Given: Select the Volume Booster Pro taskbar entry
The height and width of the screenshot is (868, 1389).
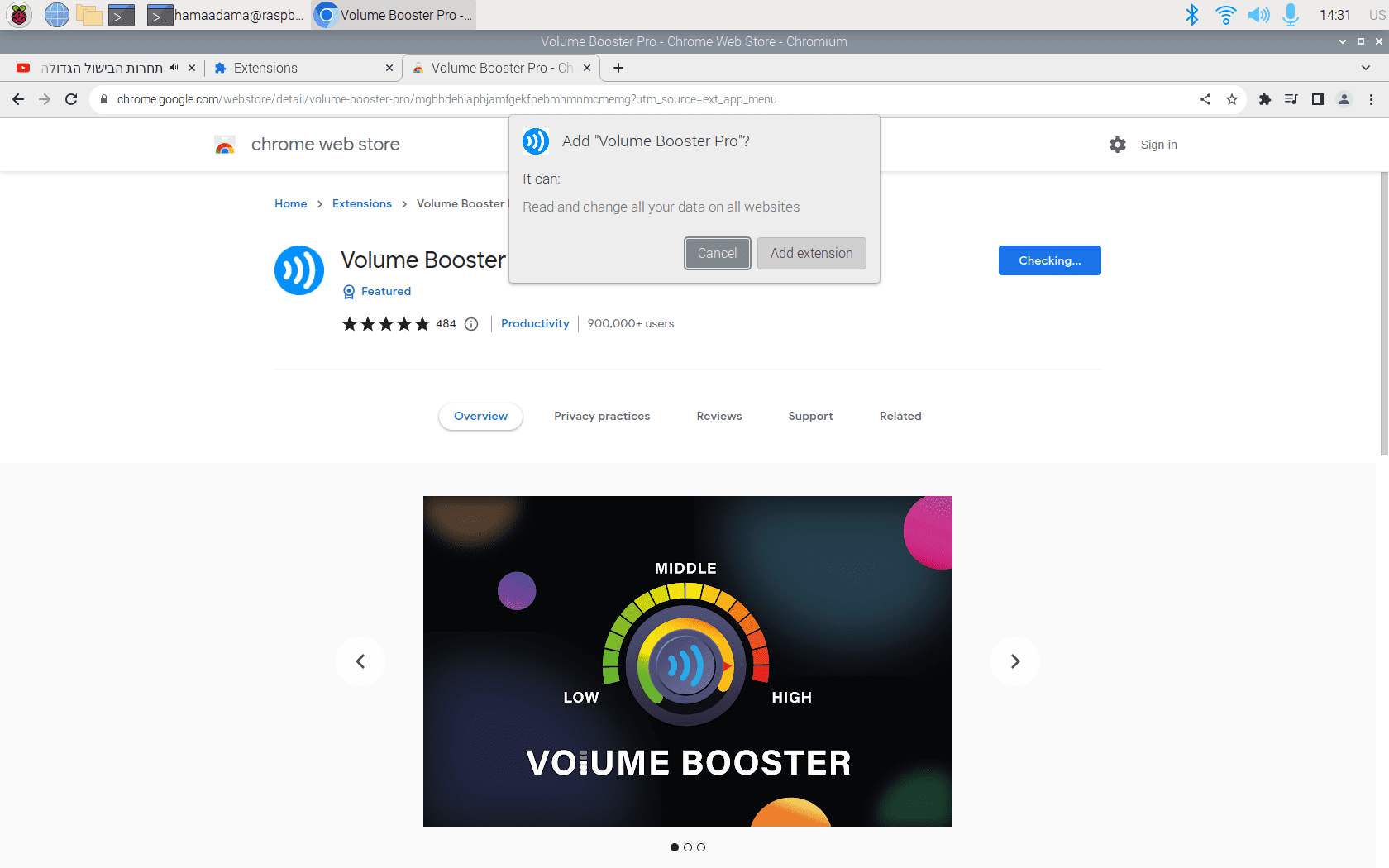Looking at the screenshot, I should [x=394, y=15].
